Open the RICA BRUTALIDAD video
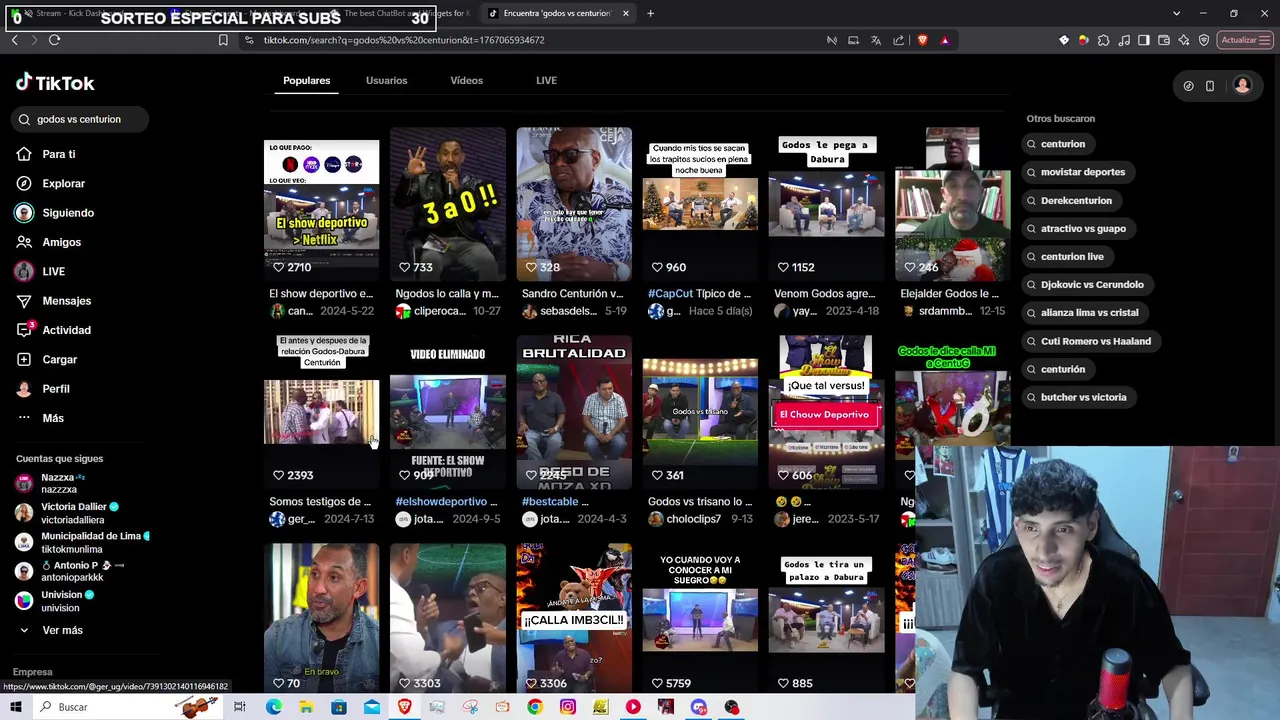The image size is (1280, 720). 574,412
